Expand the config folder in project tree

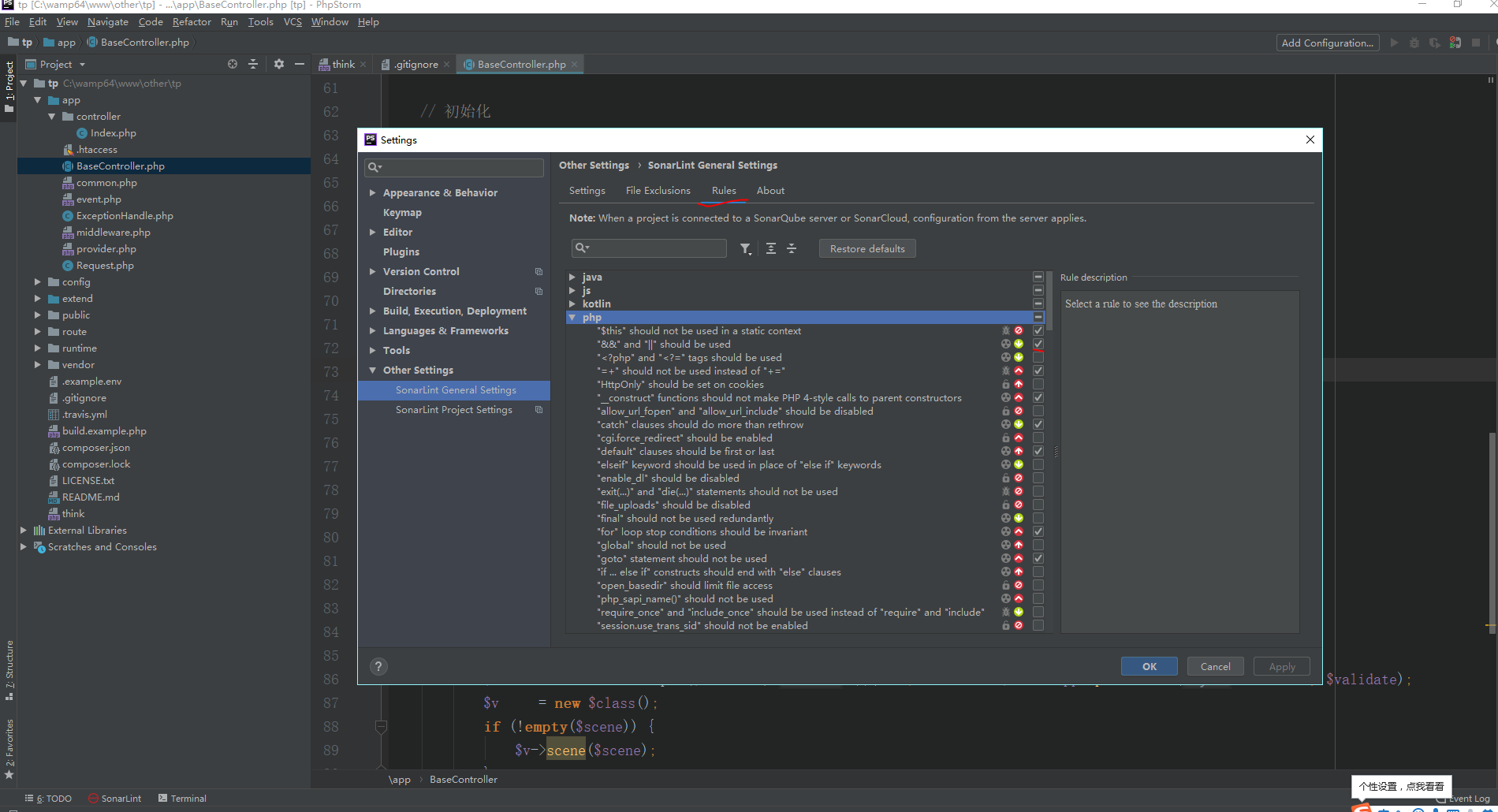pyautogui.click(x=37, y=282)
